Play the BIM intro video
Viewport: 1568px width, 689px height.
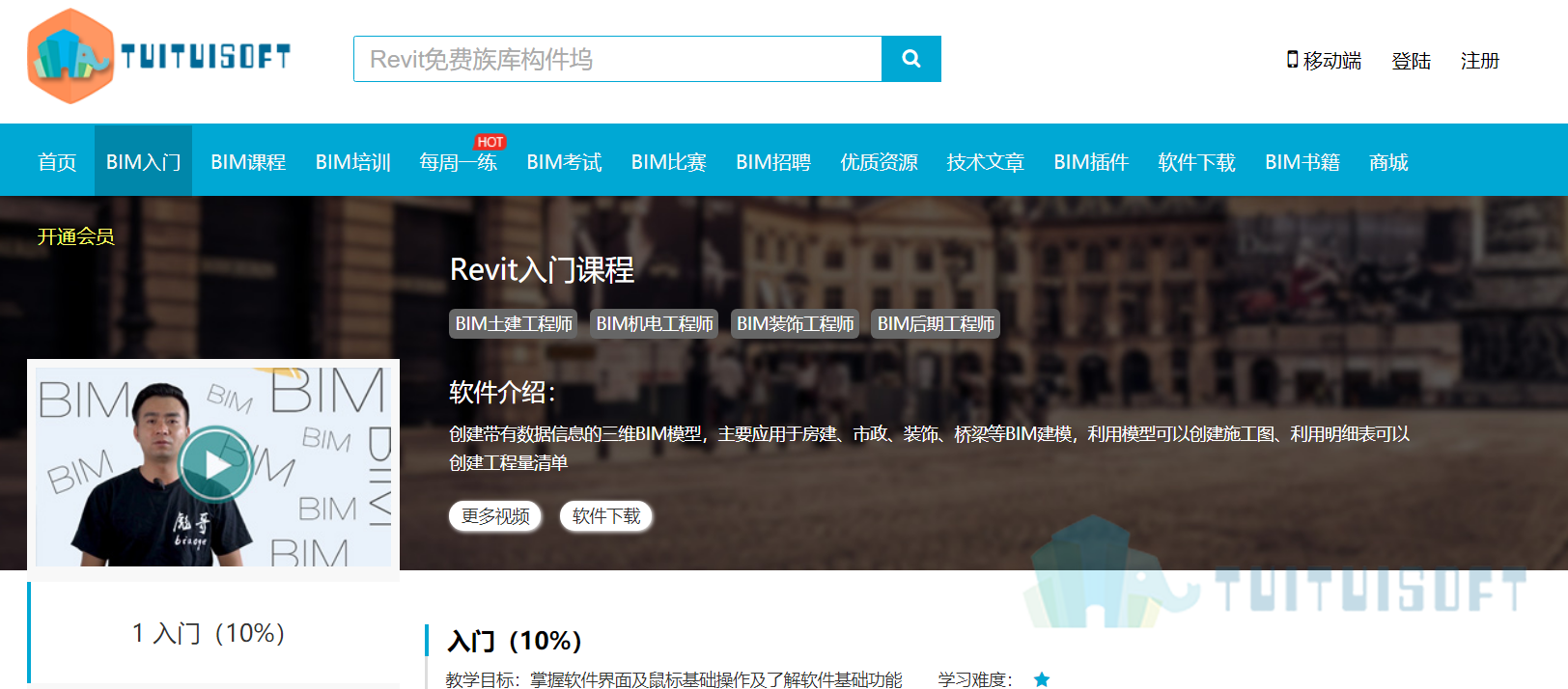(x=215, y=464)
